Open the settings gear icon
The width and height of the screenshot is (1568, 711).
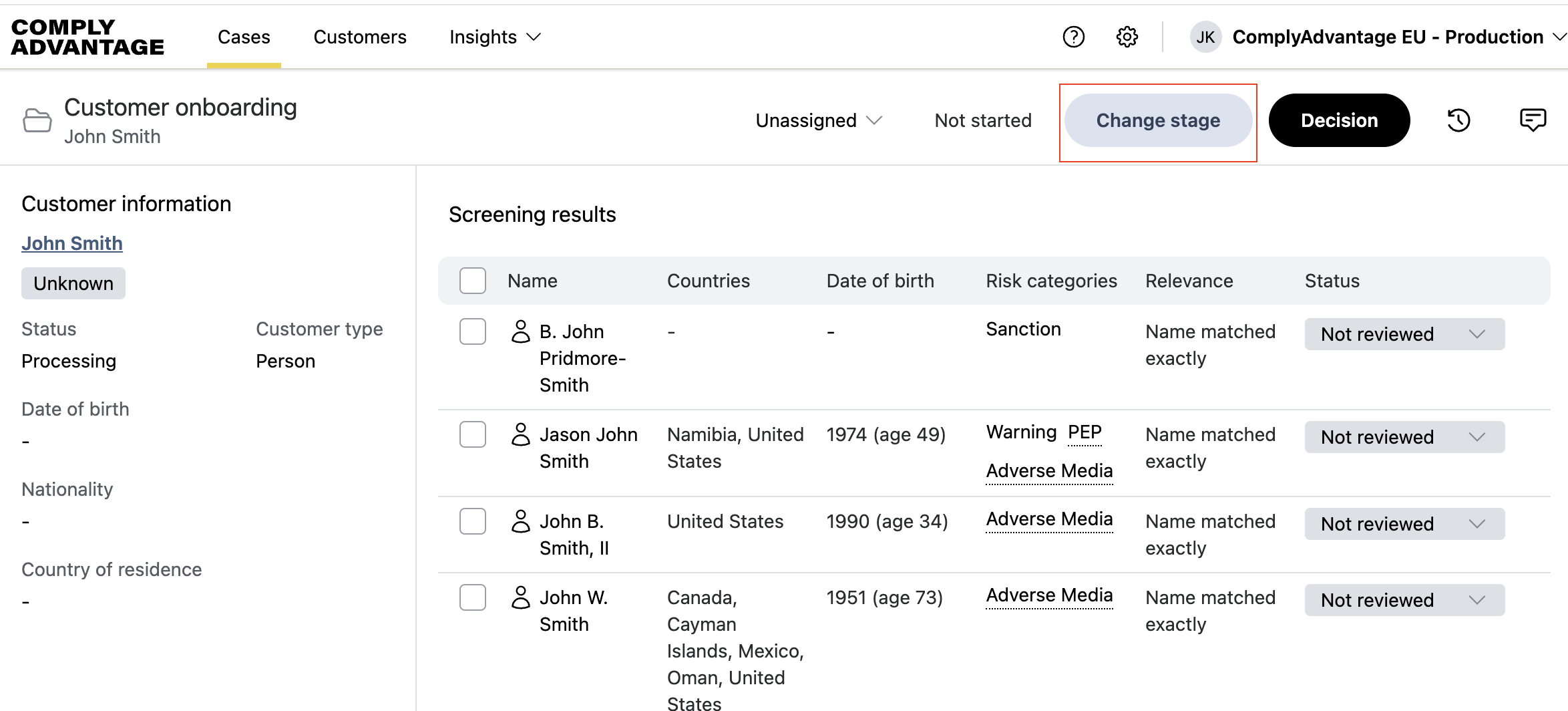pyautogui.click(x=1127, y=37)
